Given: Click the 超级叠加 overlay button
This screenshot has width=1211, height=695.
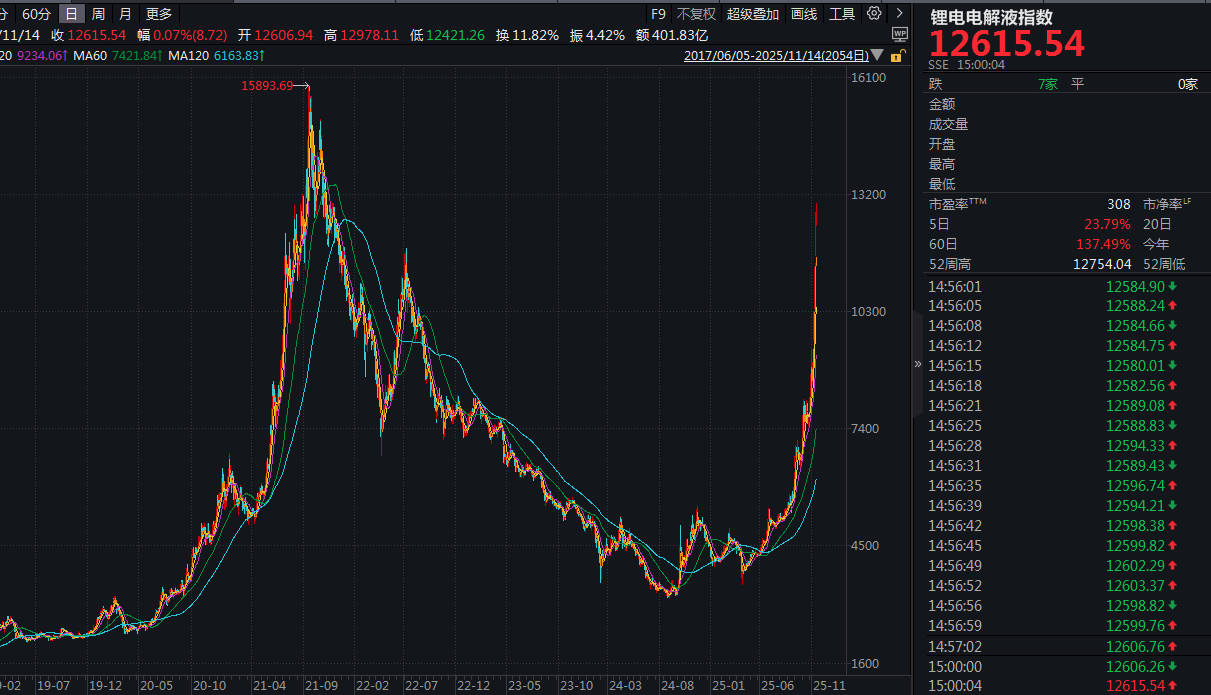Looking at the screenshot, I should click(x=752, y=14).
